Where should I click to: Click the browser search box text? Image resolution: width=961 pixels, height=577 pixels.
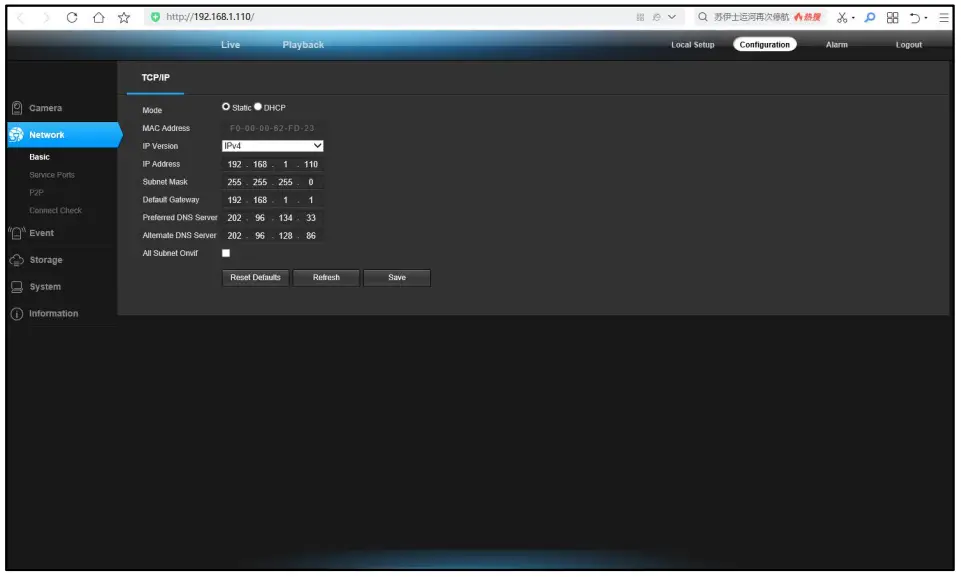point(751,17)
